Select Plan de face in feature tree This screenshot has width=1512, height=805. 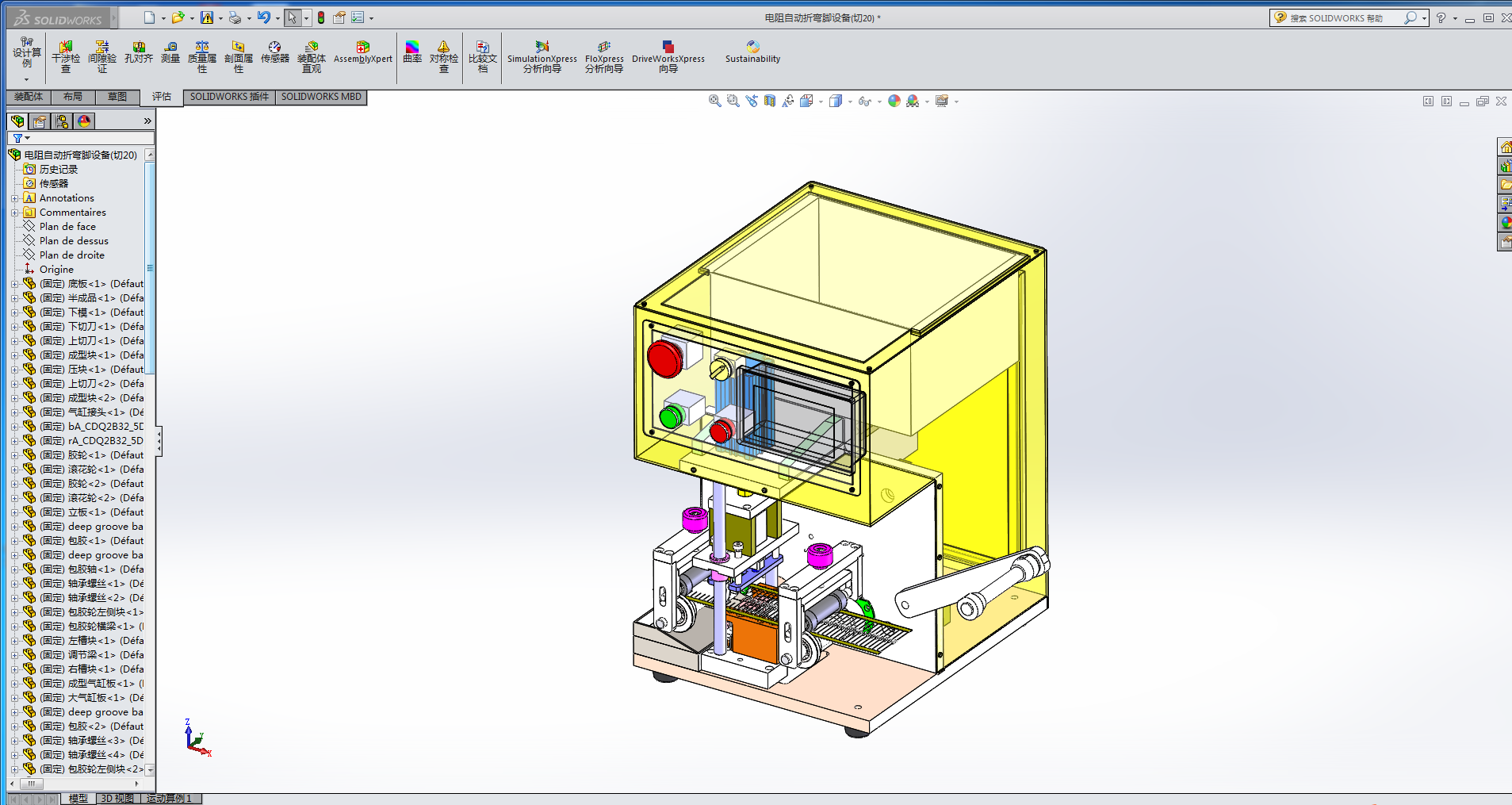coord(67,227)
